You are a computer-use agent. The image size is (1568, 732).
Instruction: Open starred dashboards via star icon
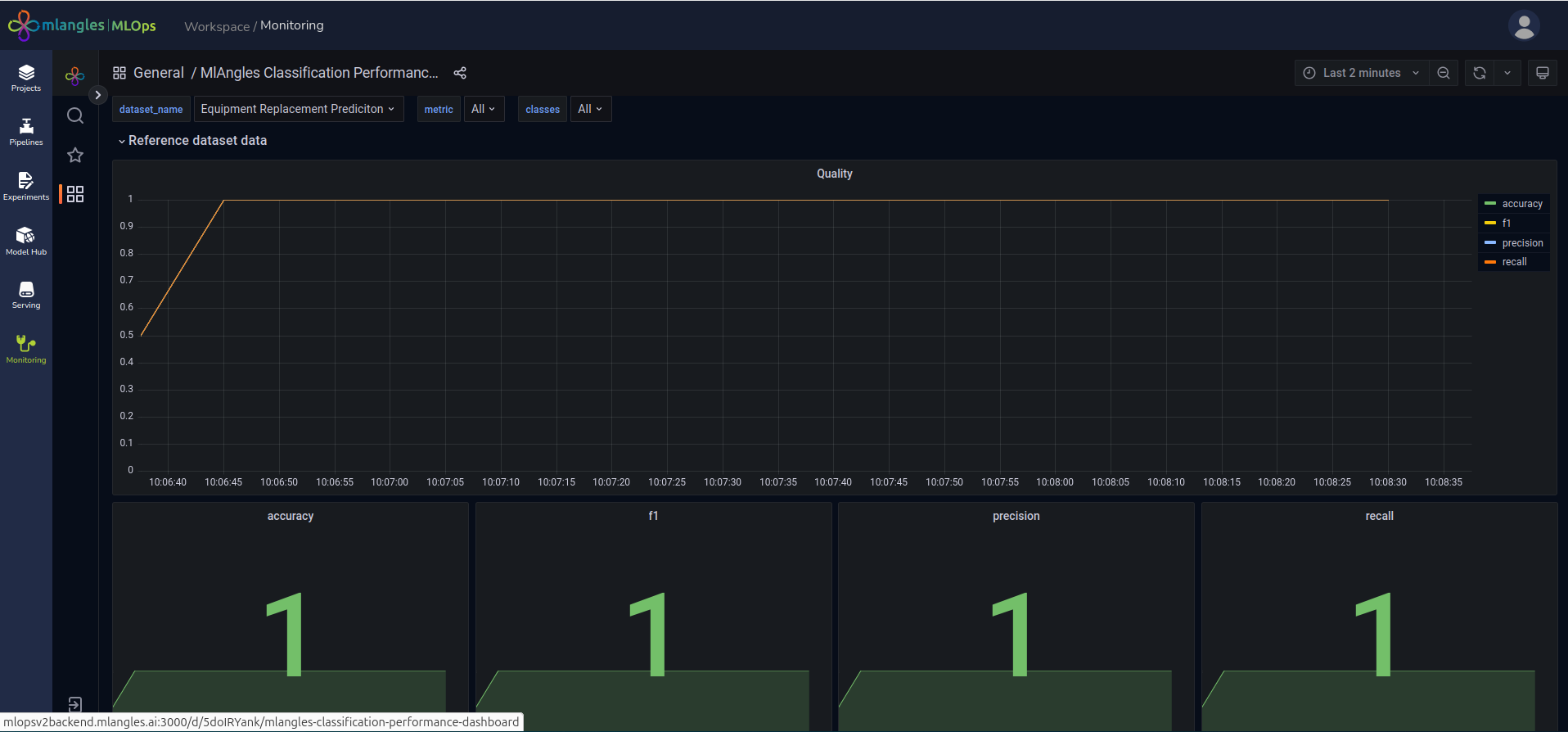[x=75, y=155]
